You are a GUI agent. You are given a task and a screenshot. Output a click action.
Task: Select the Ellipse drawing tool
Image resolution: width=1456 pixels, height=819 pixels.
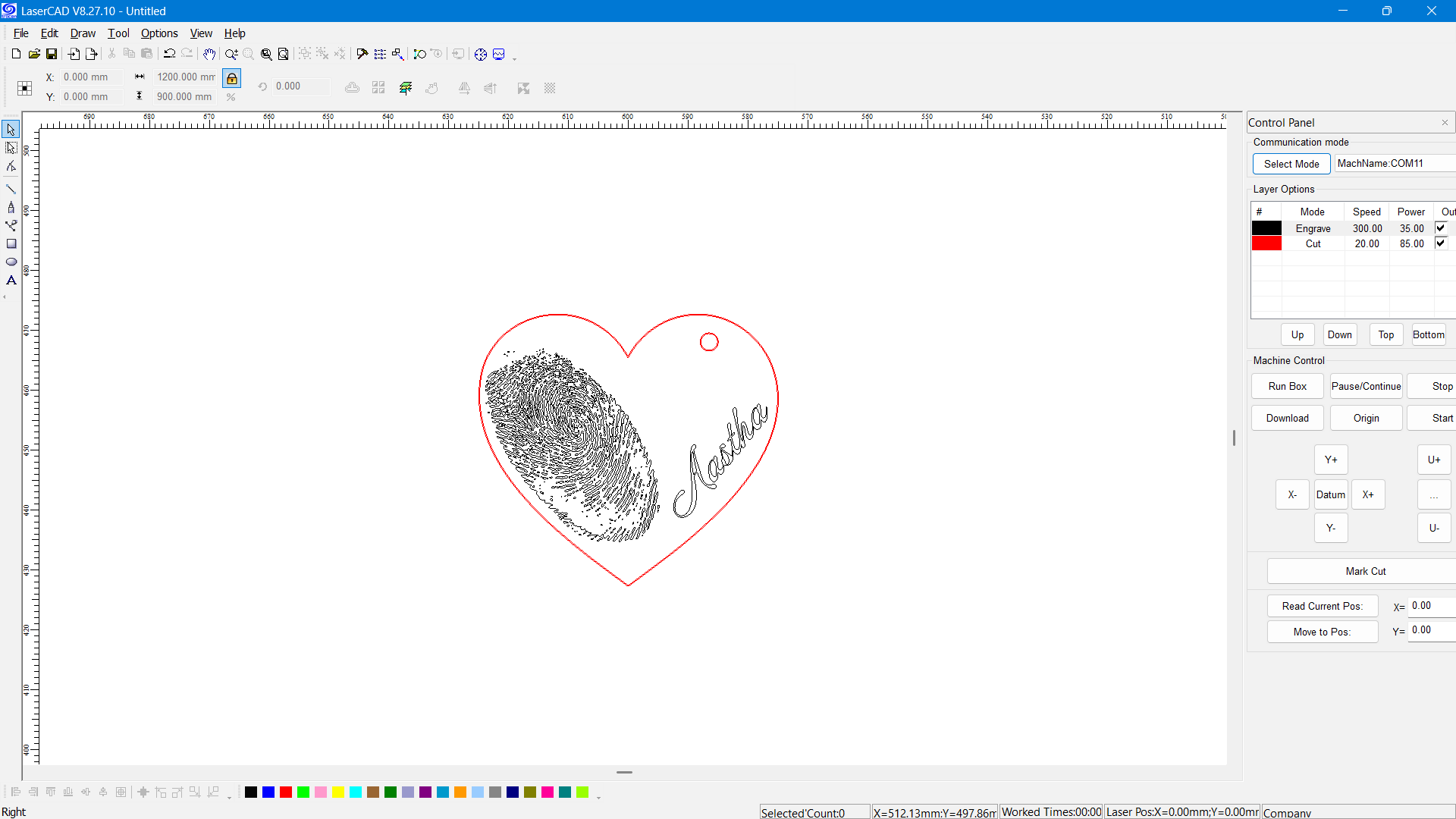(11, 262)
